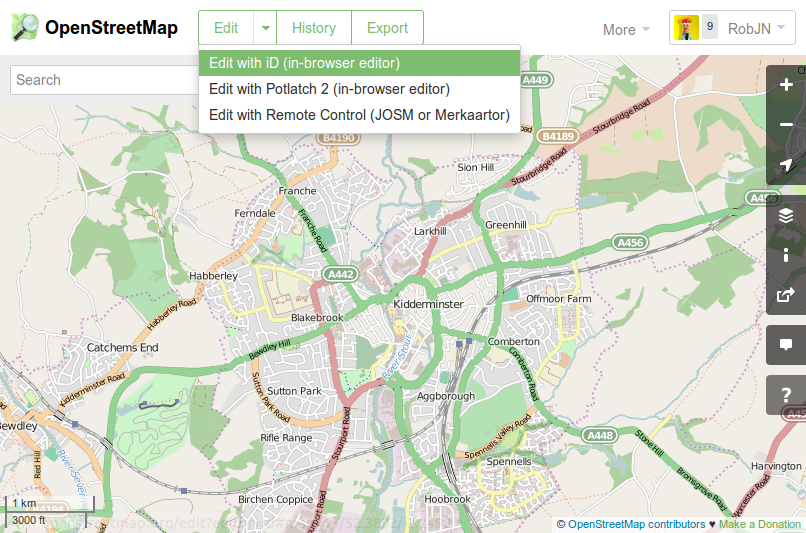Zoom in with the plus icon
806x533 pixels.
pos(786,85)
